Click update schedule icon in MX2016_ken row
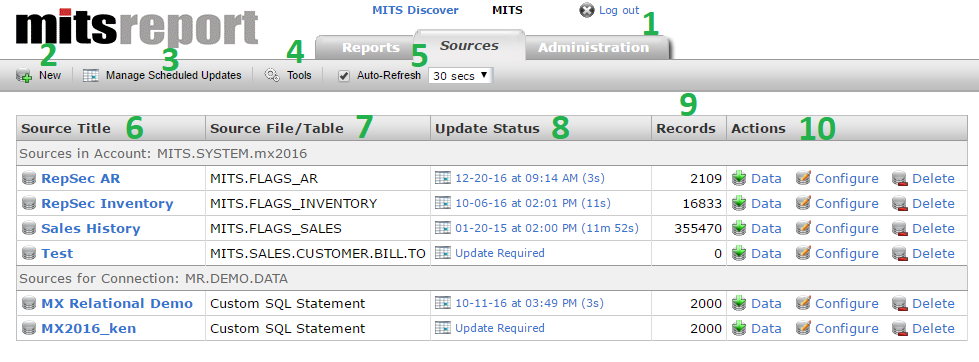This screenshot has height=362, width=979. [x=443, y=328]
